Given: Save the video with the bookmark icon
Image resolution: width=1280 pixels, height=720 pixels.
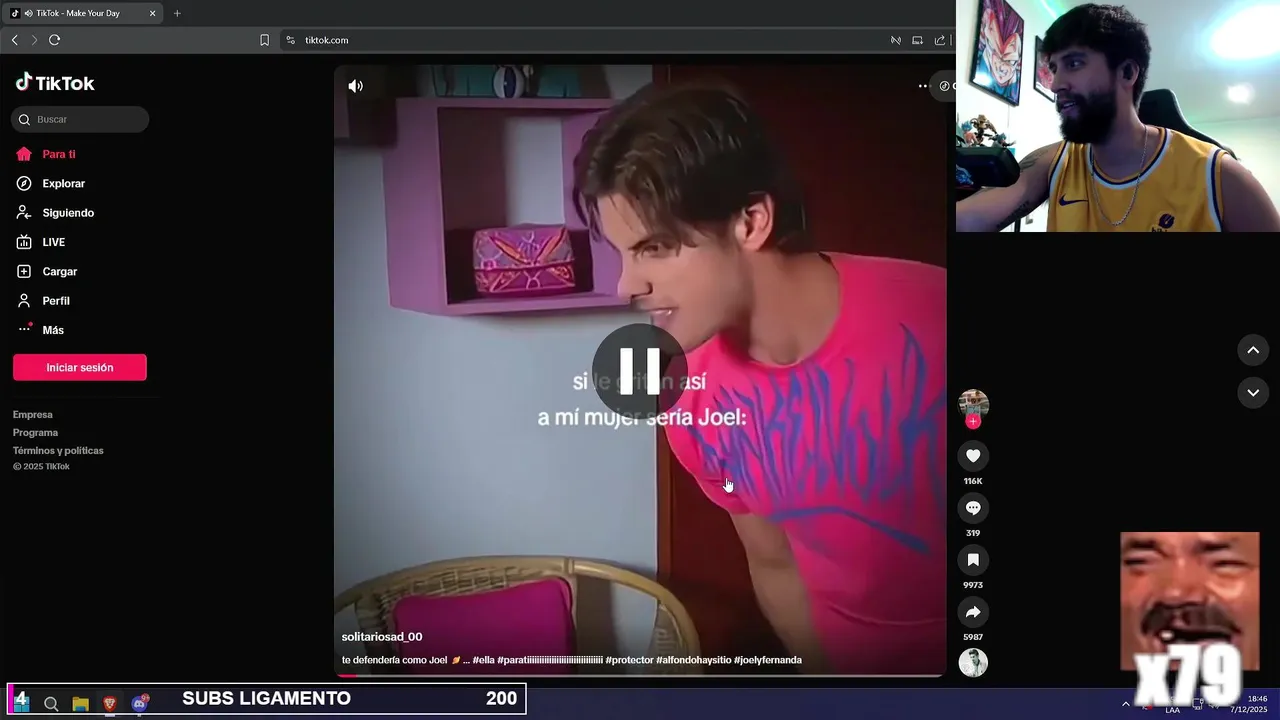Looking at the screenshot, I should tap(973, 560).
